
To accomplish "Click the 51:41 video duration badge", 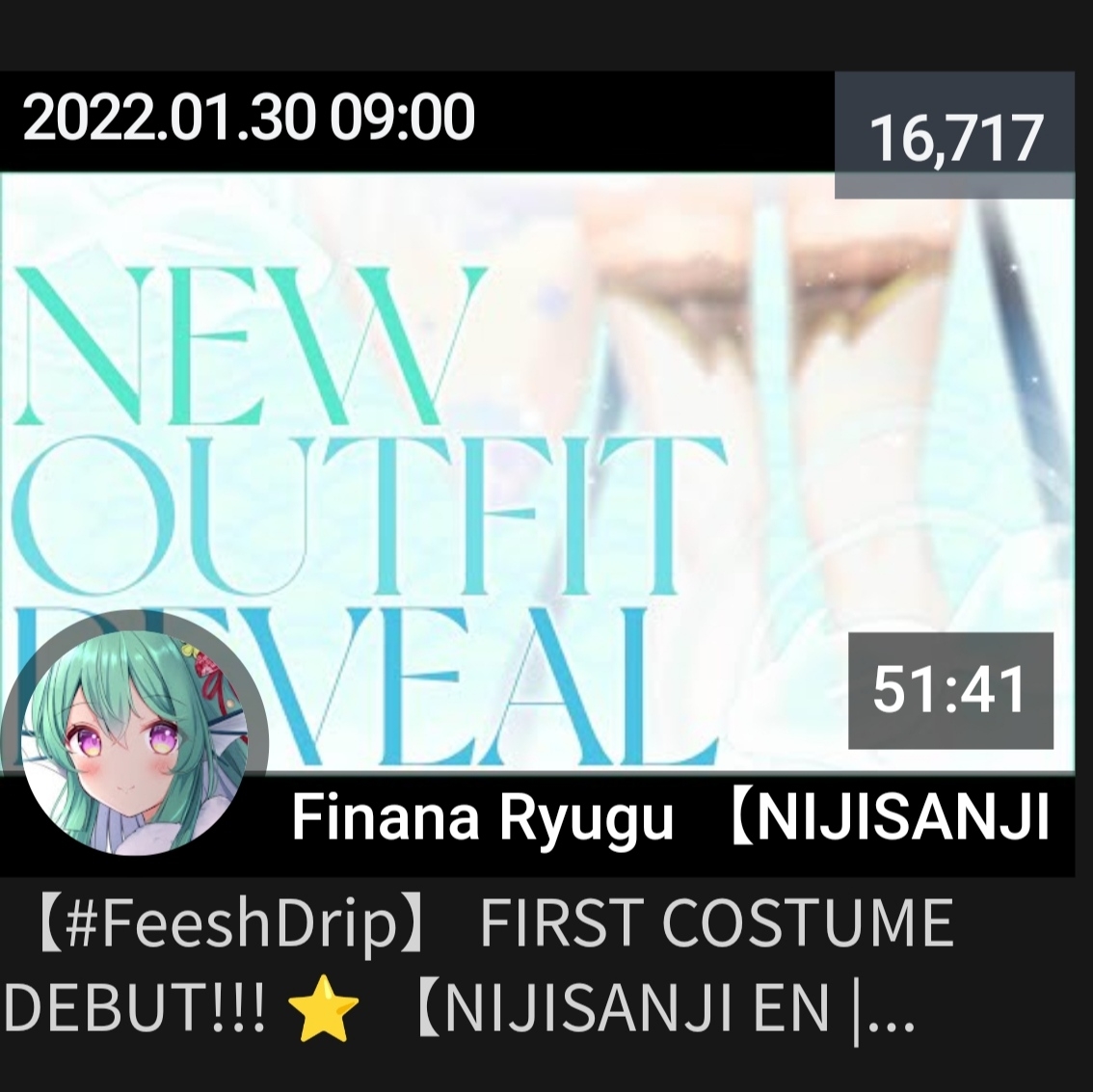I will pyautogui.click(x=950, y=691).
